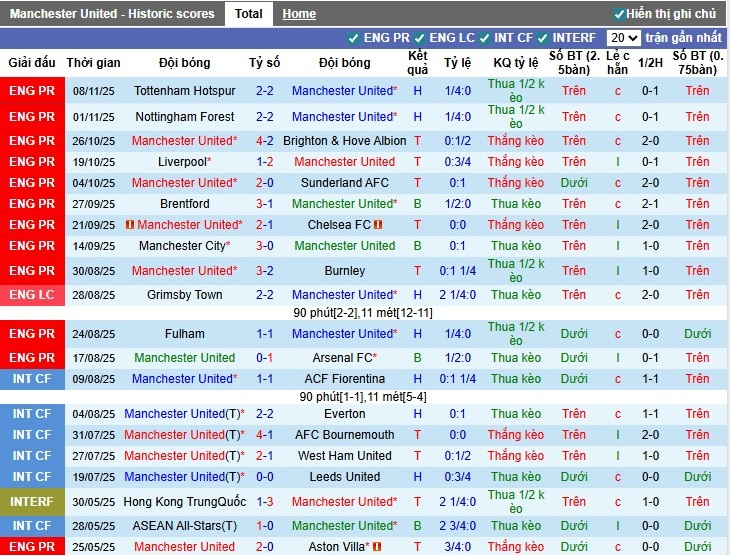
Task: Open Leeds United team link
Action: tap(345, 477)
